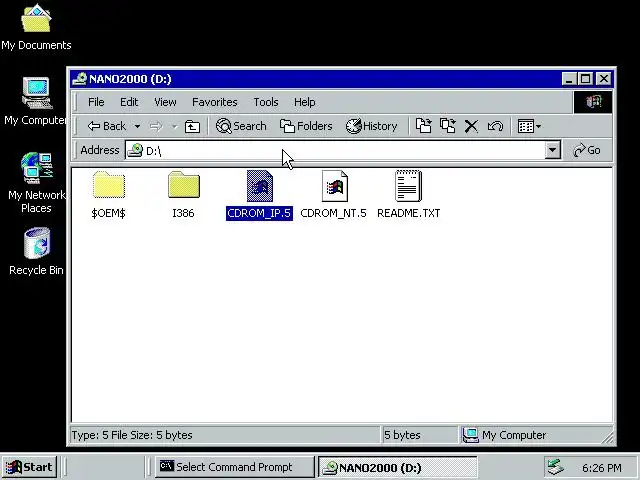Screen dimensions: 640x480
Task: Open the $OEM$ folder icon
Action: coord(109,185)
